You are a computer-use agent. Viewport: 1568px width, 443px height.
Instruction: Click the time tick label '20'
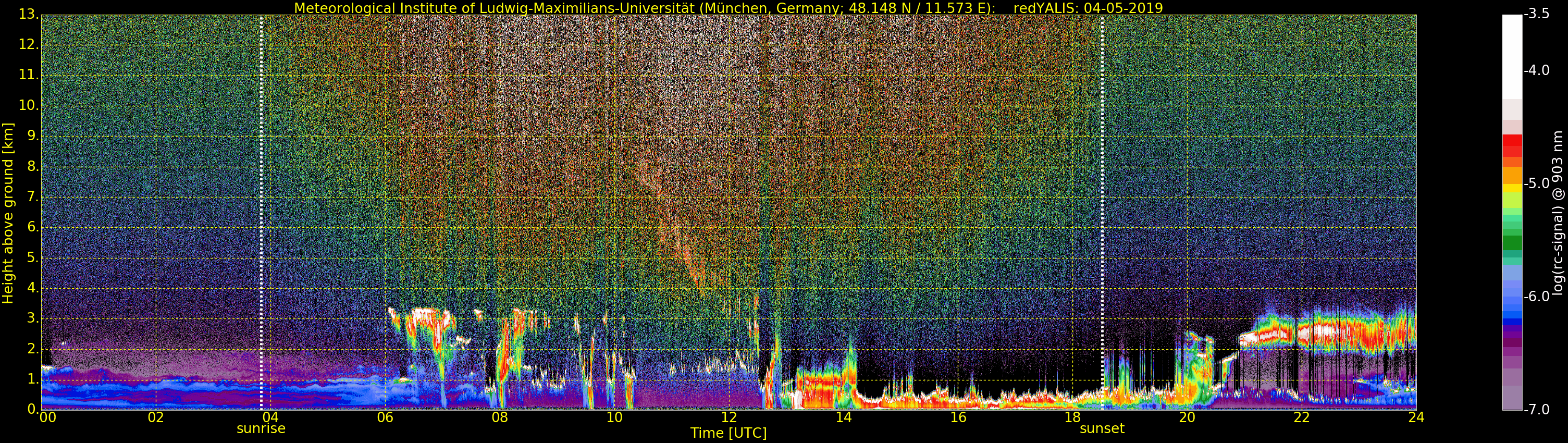[x=1187, y=417]
